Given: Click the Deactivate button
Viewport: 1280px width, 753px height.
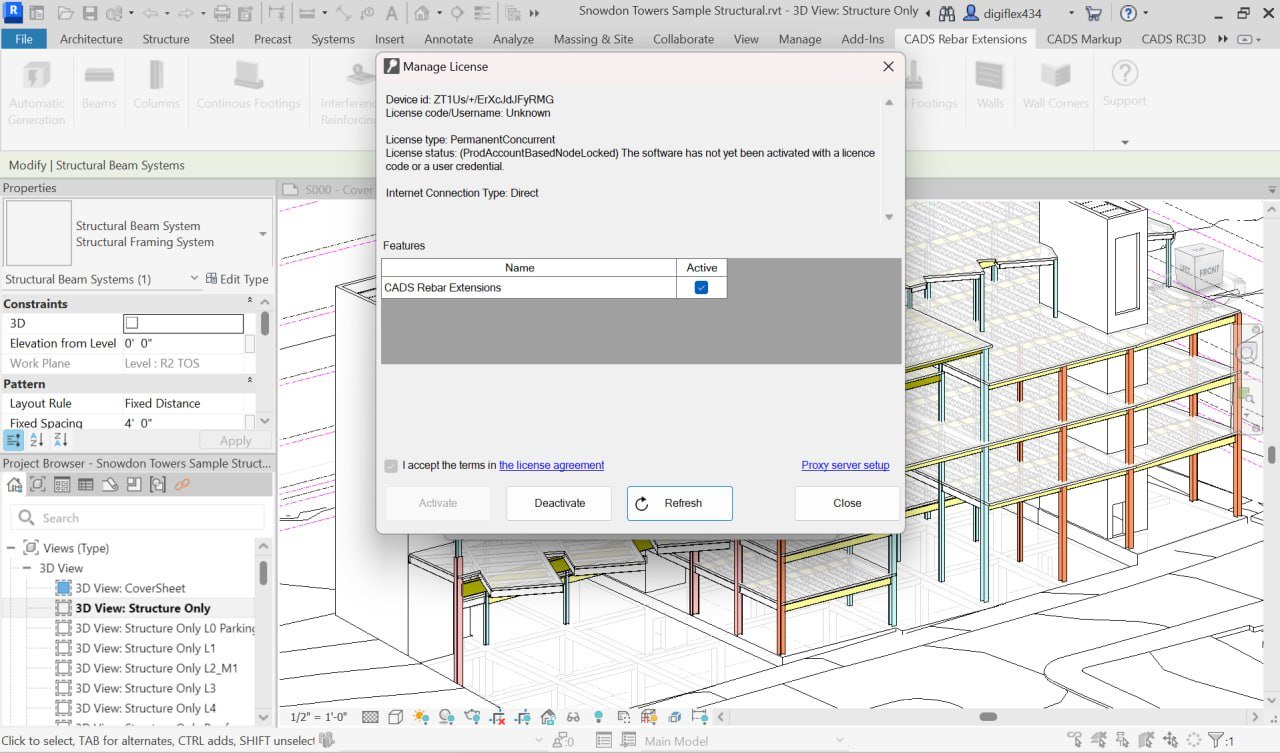Looking at the screenshot, I should [x=559, y=503].
